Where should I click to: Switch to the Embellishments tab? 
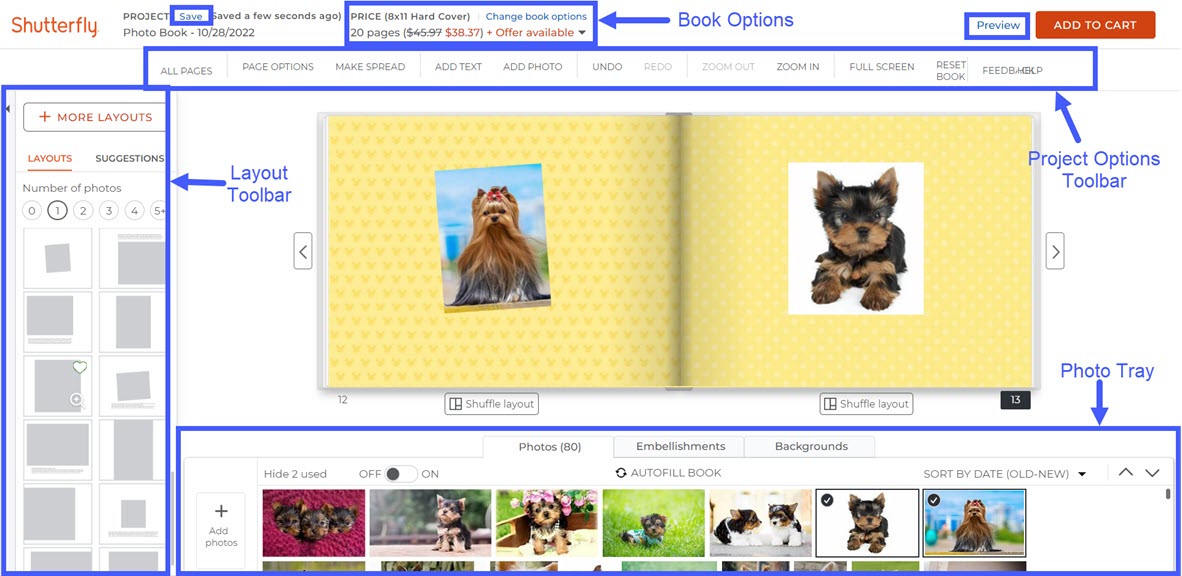(678, 446)
